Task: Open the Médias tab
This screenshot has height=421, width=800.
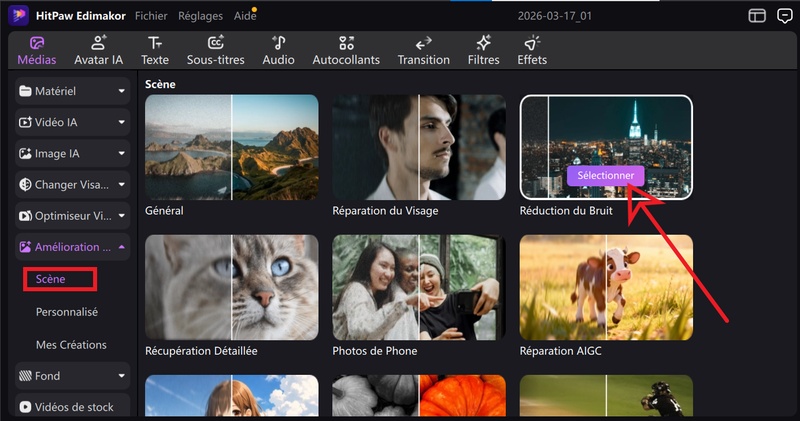Action: [37, 51]
